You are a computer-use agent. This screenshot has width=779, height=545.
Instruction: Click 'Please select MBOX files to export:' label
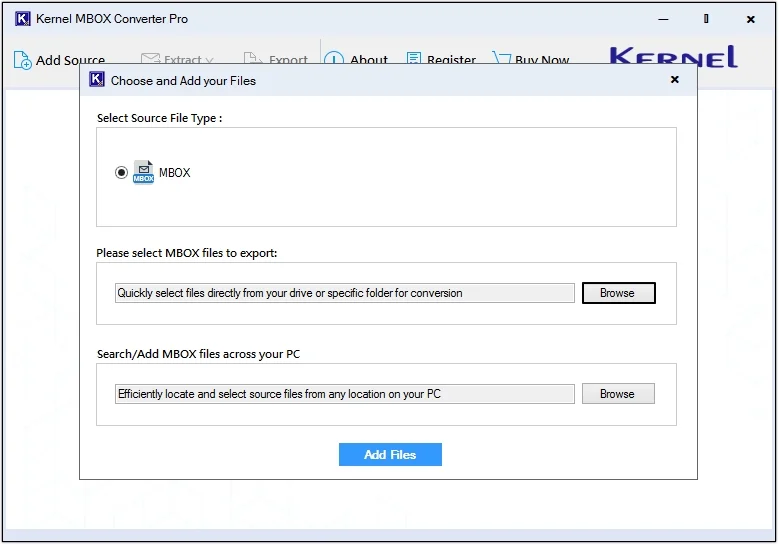coord(187,253)
